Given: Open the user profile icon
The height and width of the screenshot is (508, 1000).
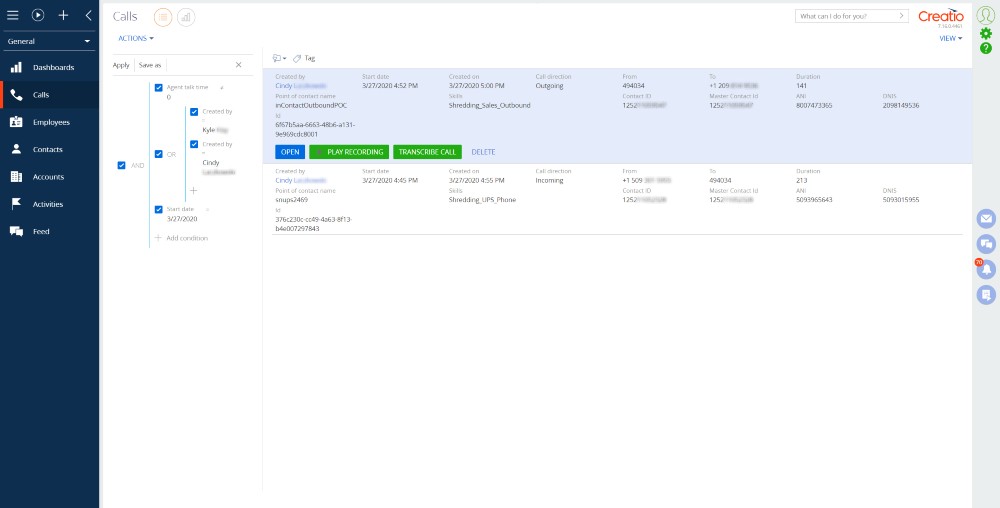Looking at the screenshot, I should [986, 15].
